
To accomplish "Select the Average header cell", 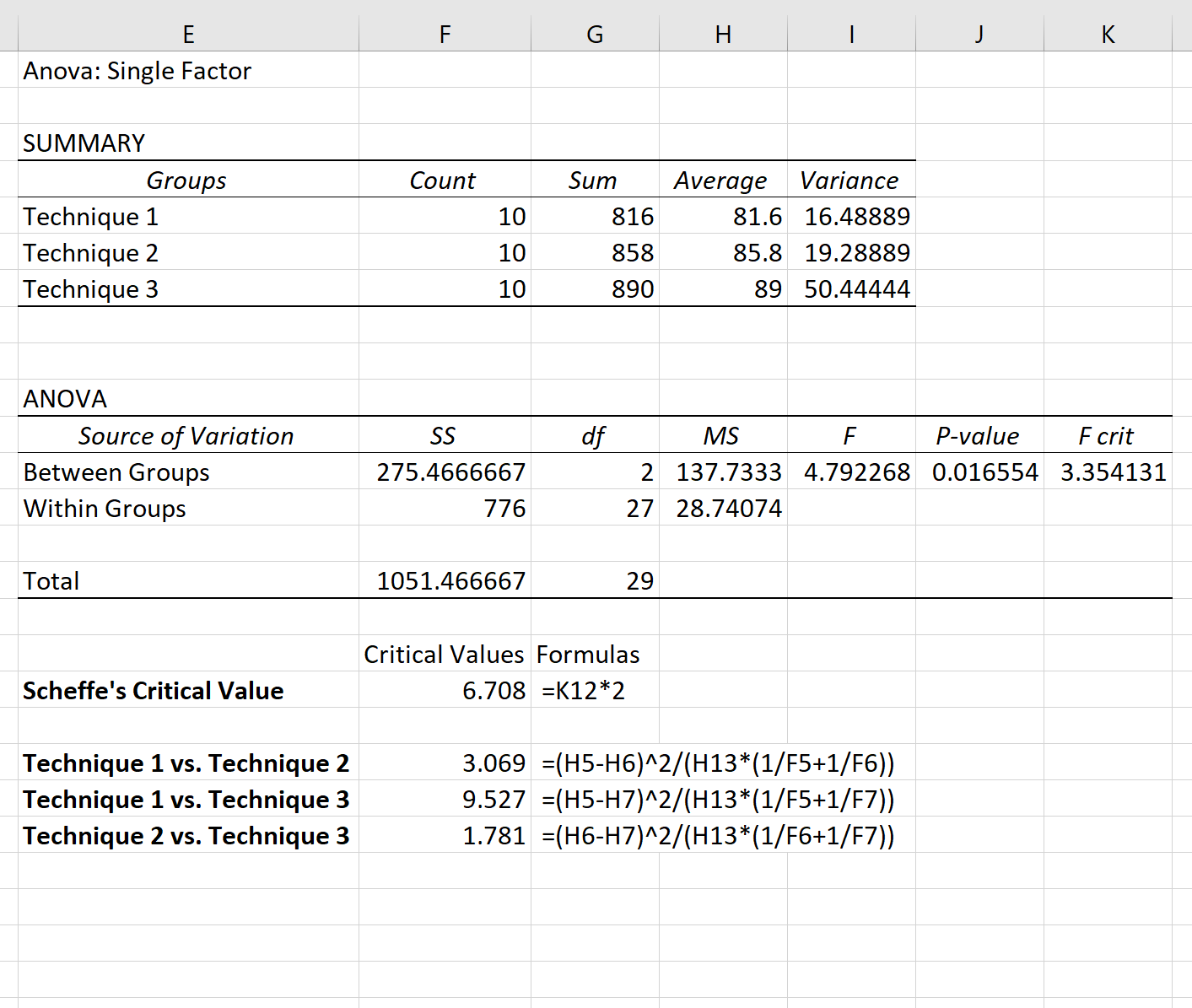I will pos(723,180).
